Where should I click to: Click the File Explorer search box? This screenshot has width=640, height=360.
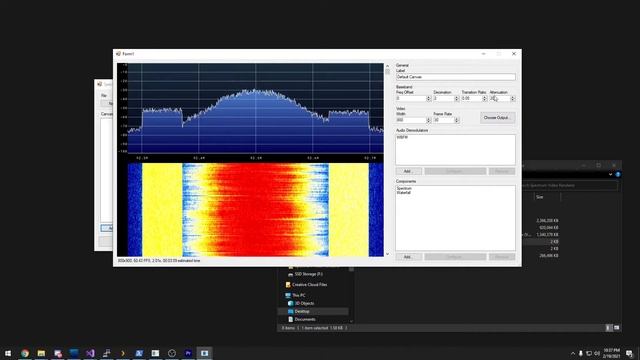[x=570, y=185]
